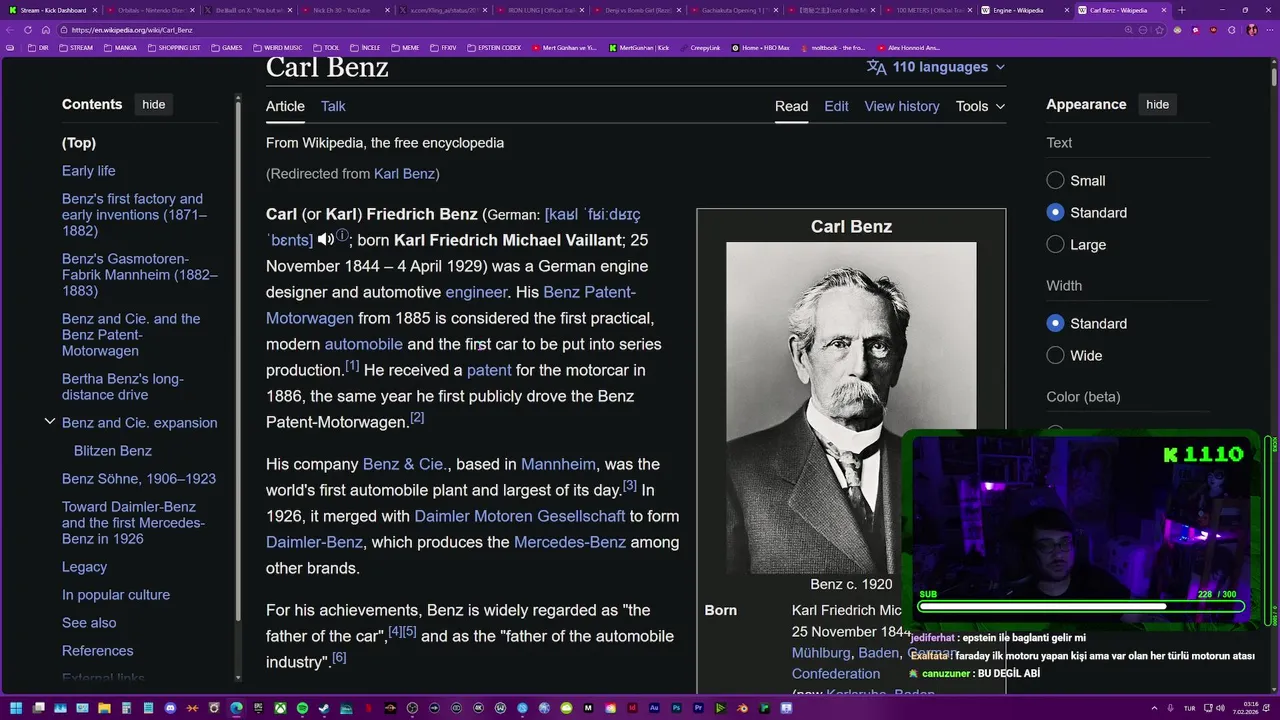Open Spotify from the taskbar

(302, 708)
